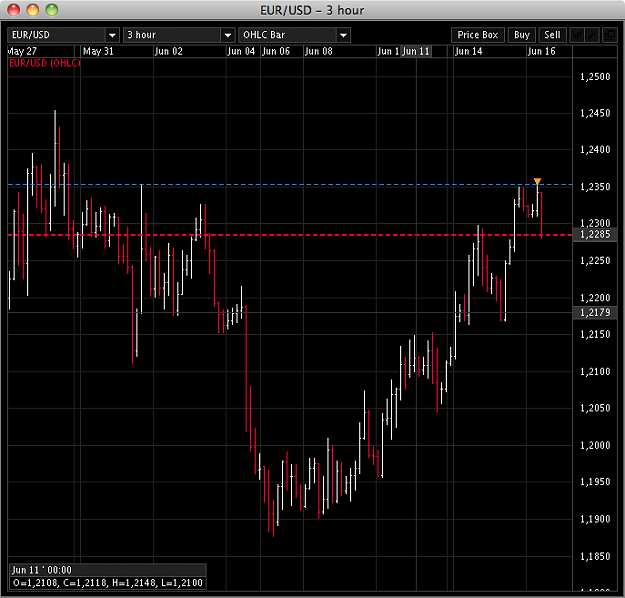Click the Price Box button
This screenshot has width=625, height=598.
pos(478,35)
